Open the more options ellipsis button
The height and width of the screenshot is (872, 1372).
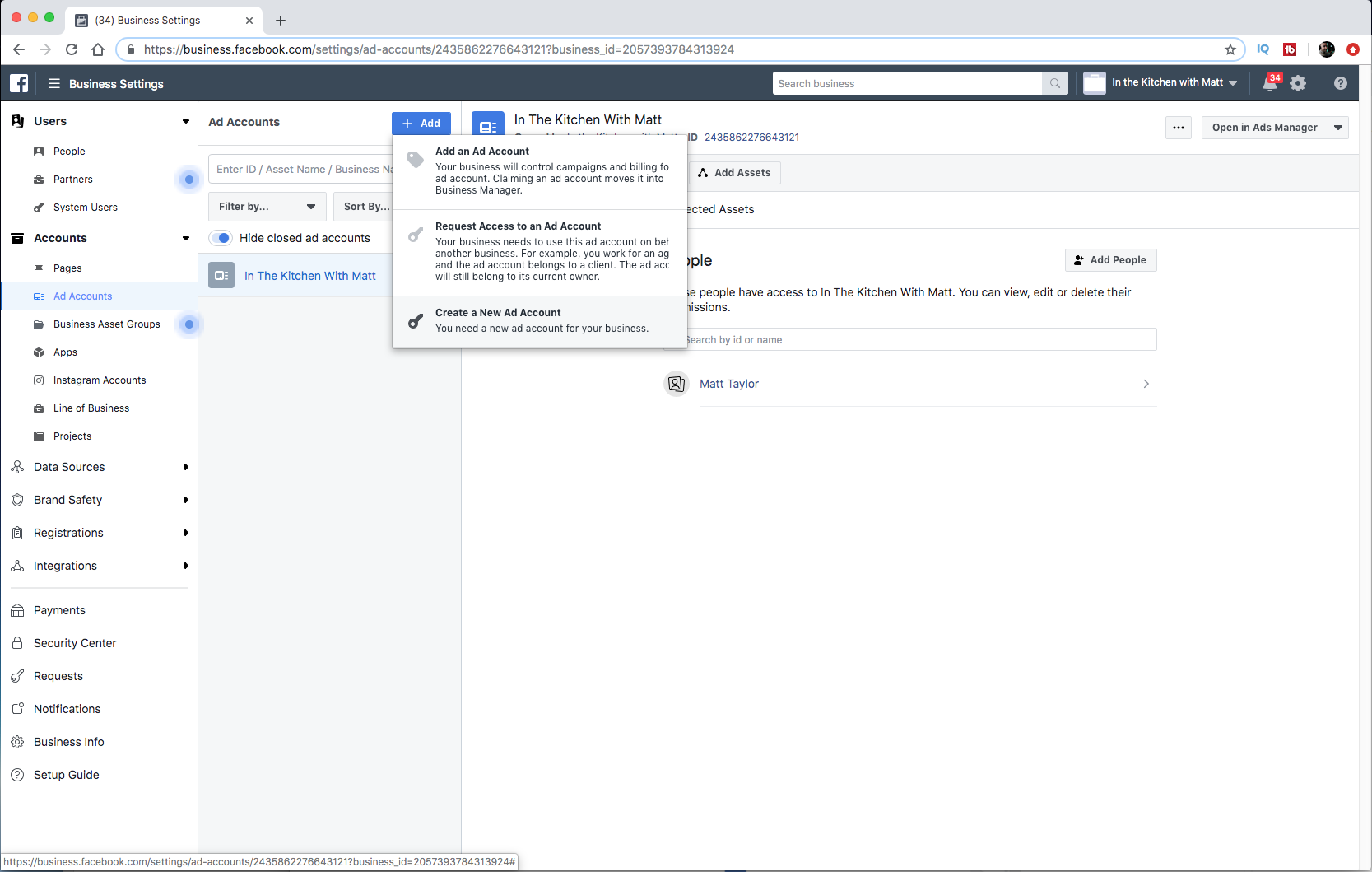pos(1179,128)
